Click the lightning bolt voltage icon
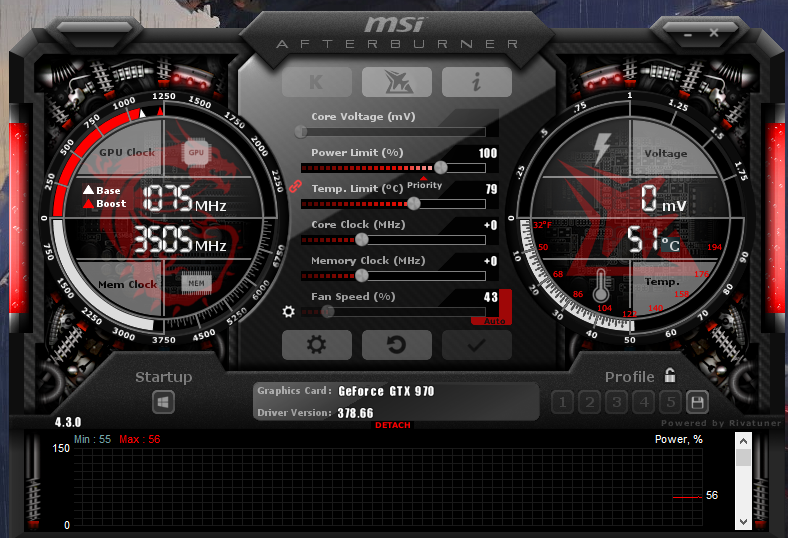The height and width of the screenshot is (538, 788). [x=602, y=149]
